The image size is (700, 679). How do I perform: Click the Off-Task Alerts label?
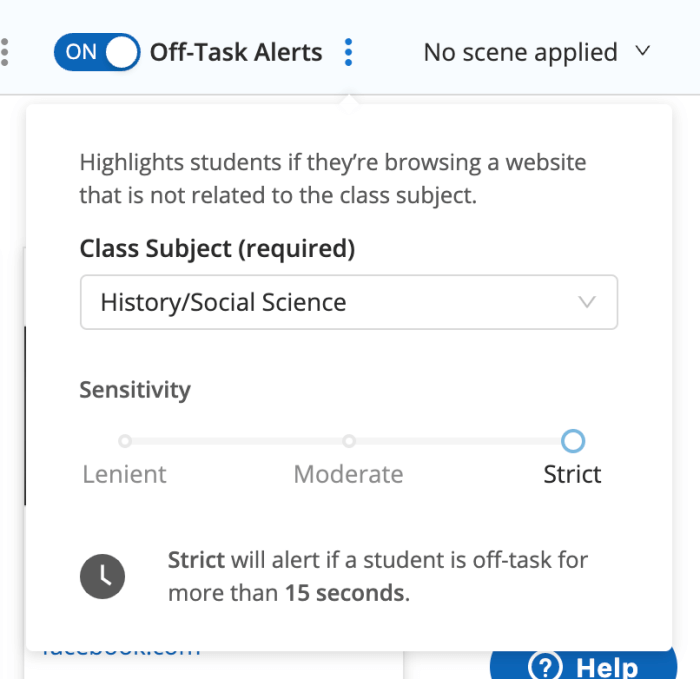(x=236, y=52)
